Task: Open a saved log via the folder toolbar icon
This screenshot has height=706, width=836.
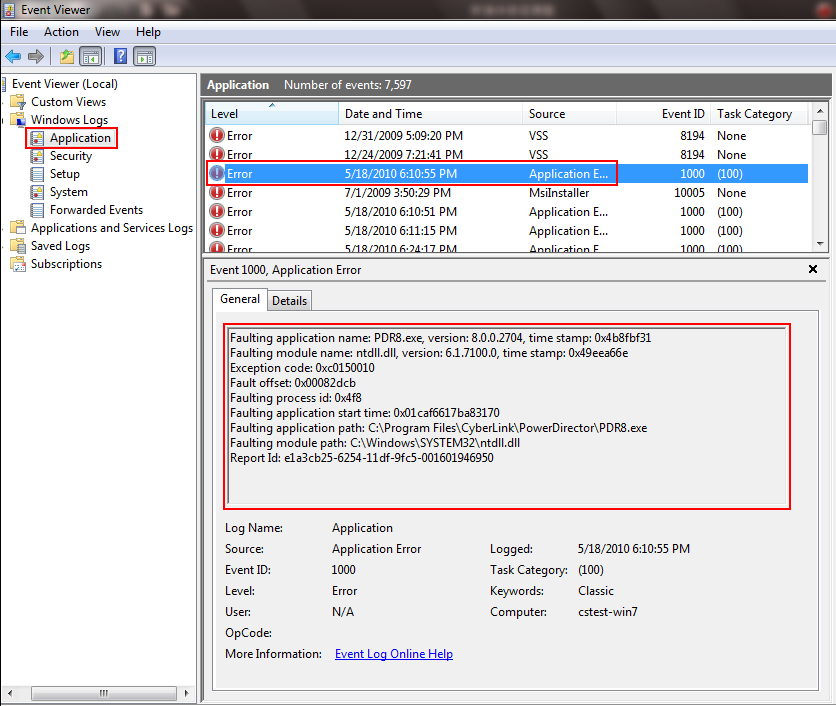Action: [x=66, y=56]
